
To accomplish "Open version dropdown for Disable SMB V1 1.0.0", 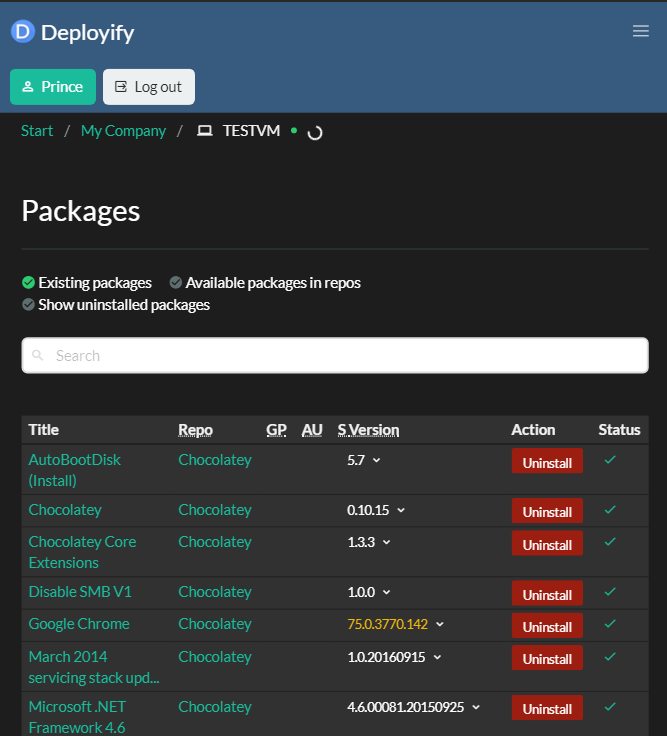I will click(x=386, y=592).
